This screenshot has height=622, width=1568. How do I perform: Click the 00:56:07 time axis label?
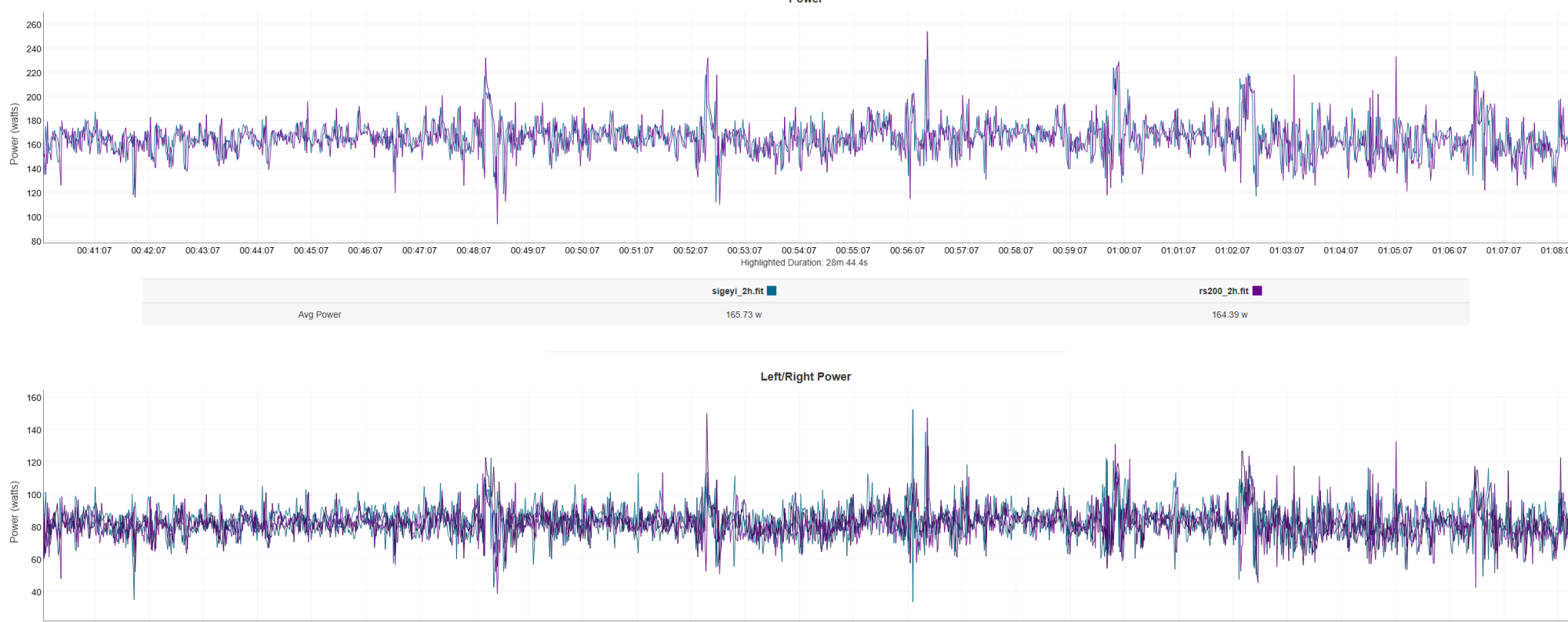coord(907,251)
